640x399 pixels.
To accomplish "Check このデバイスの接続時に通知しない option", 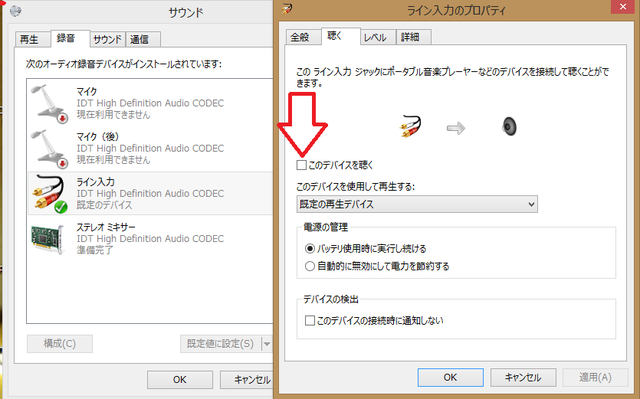I will [x=310, y=320].
